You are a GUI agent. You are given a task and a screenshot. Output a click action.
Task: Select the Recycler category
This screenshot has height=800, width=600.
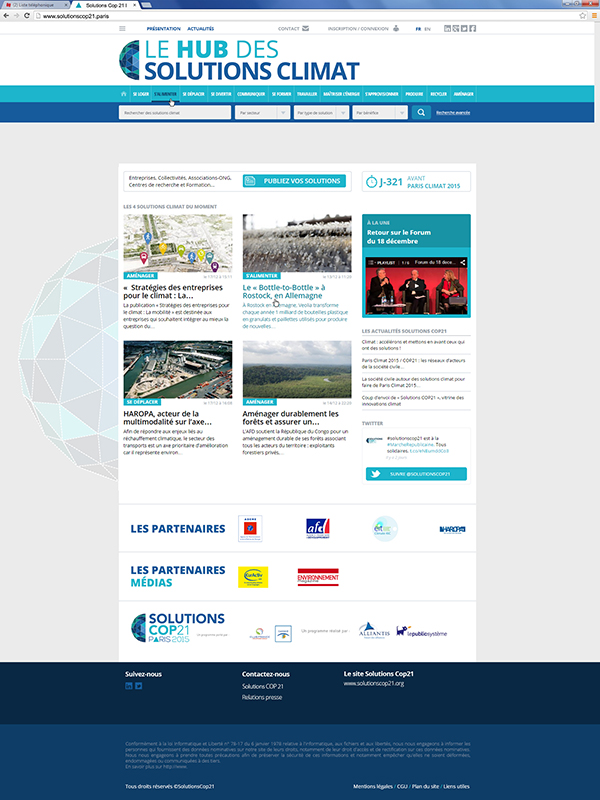(439, 94)
